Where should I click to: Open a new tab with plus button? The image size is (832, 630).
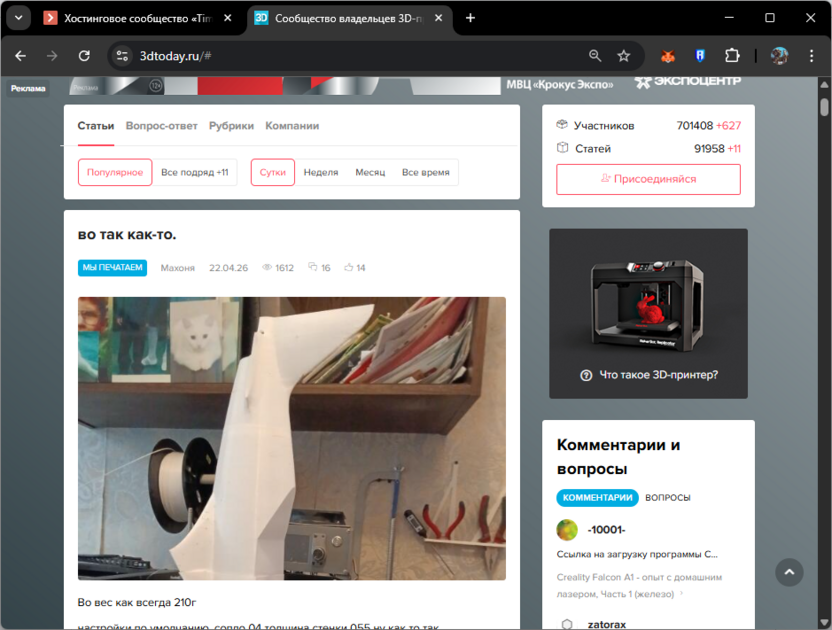pos(470,18)
